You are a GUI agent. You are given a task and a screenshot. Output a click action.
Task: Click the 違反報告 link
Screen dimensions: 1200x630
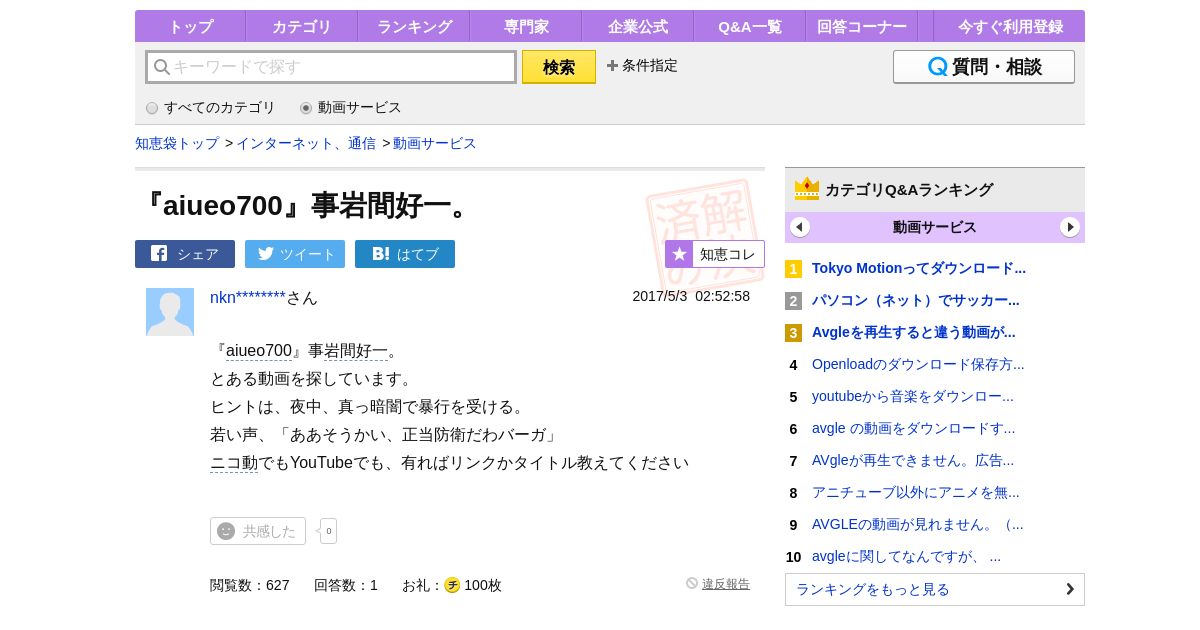726,584
